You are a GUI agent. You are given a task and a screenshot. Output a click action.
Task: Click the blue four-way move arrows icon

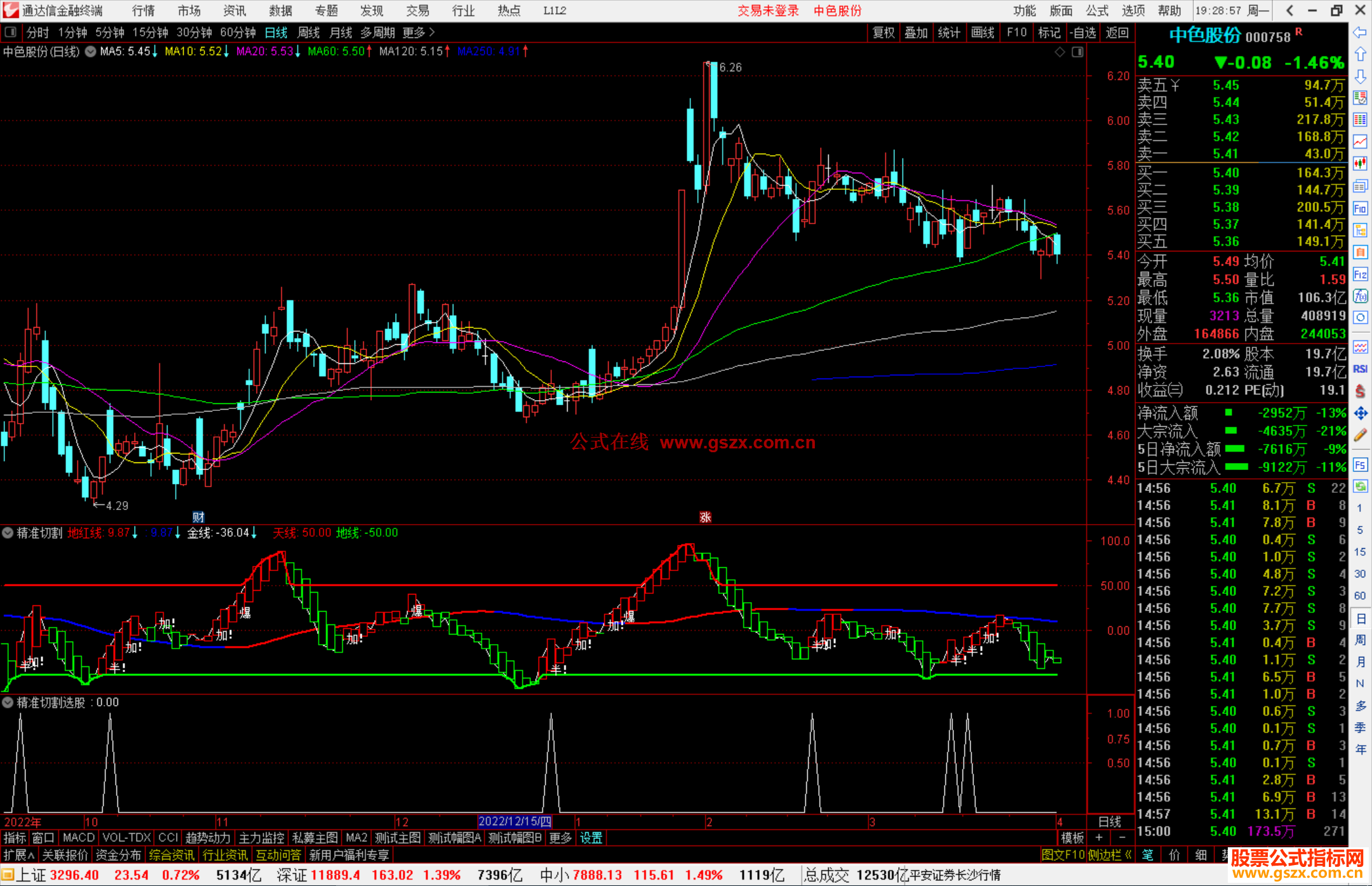(1360, 413)
